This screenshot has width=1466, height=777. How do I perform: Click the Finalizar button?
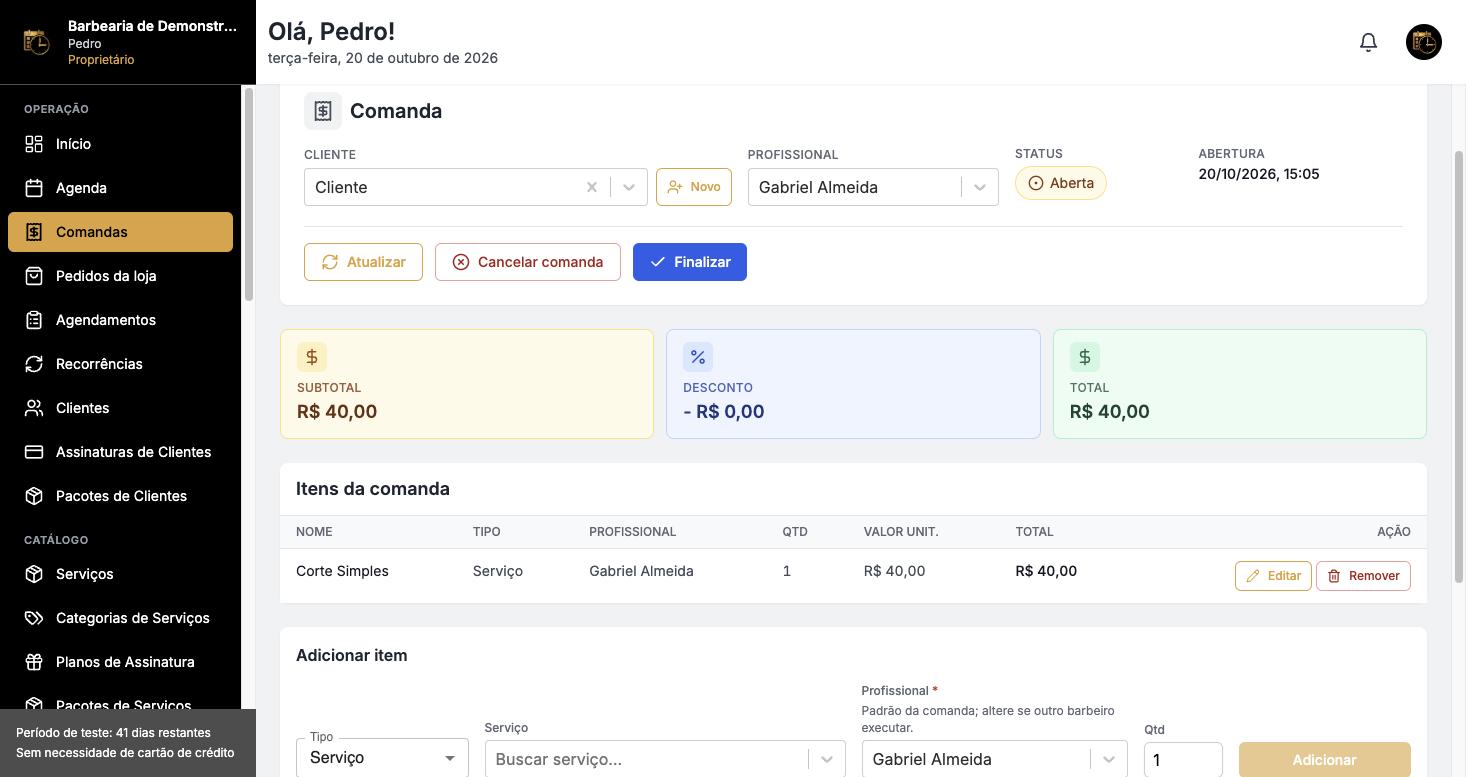point(690,262)
